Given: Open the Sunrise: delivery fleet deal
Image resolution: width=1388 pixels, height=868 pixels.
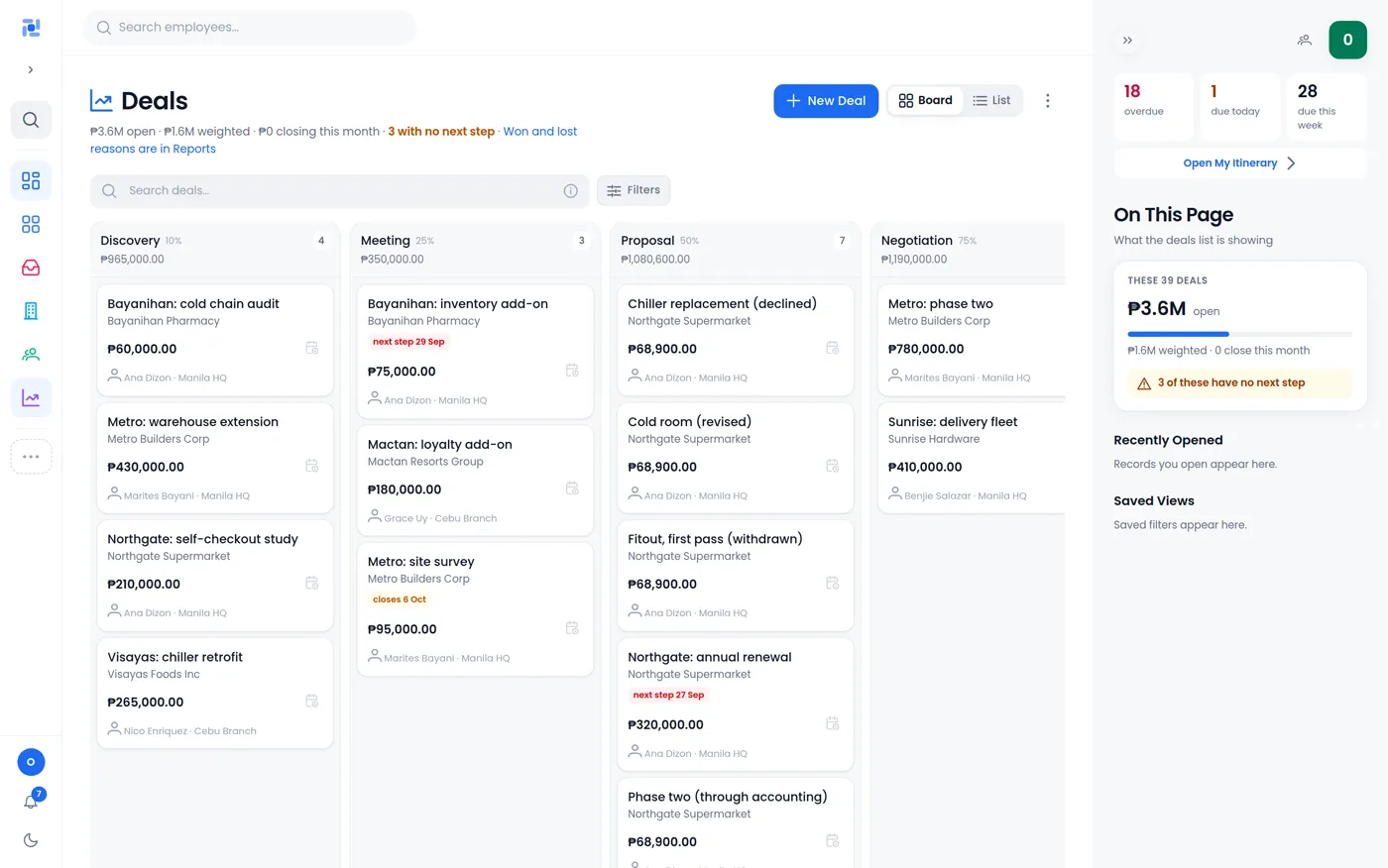Looking at the screenshot, I should (x=972, y=458).
